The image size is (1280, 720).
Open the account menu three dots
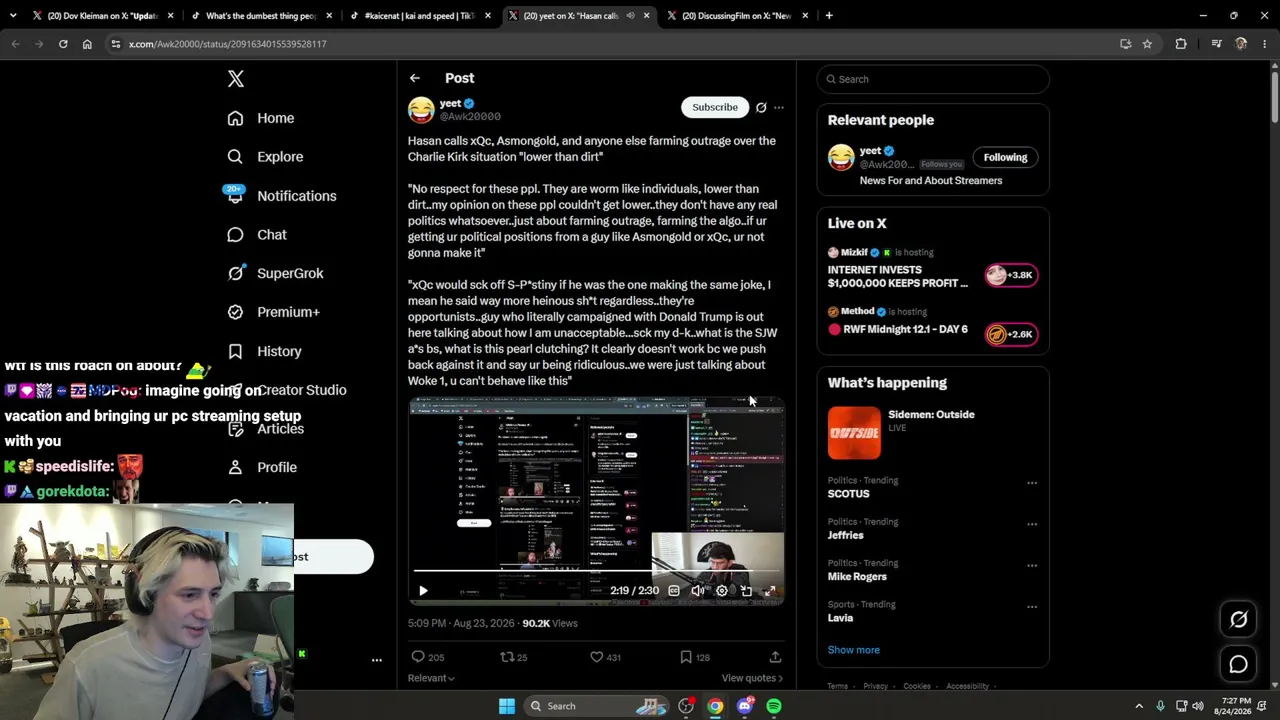point(377,660)
